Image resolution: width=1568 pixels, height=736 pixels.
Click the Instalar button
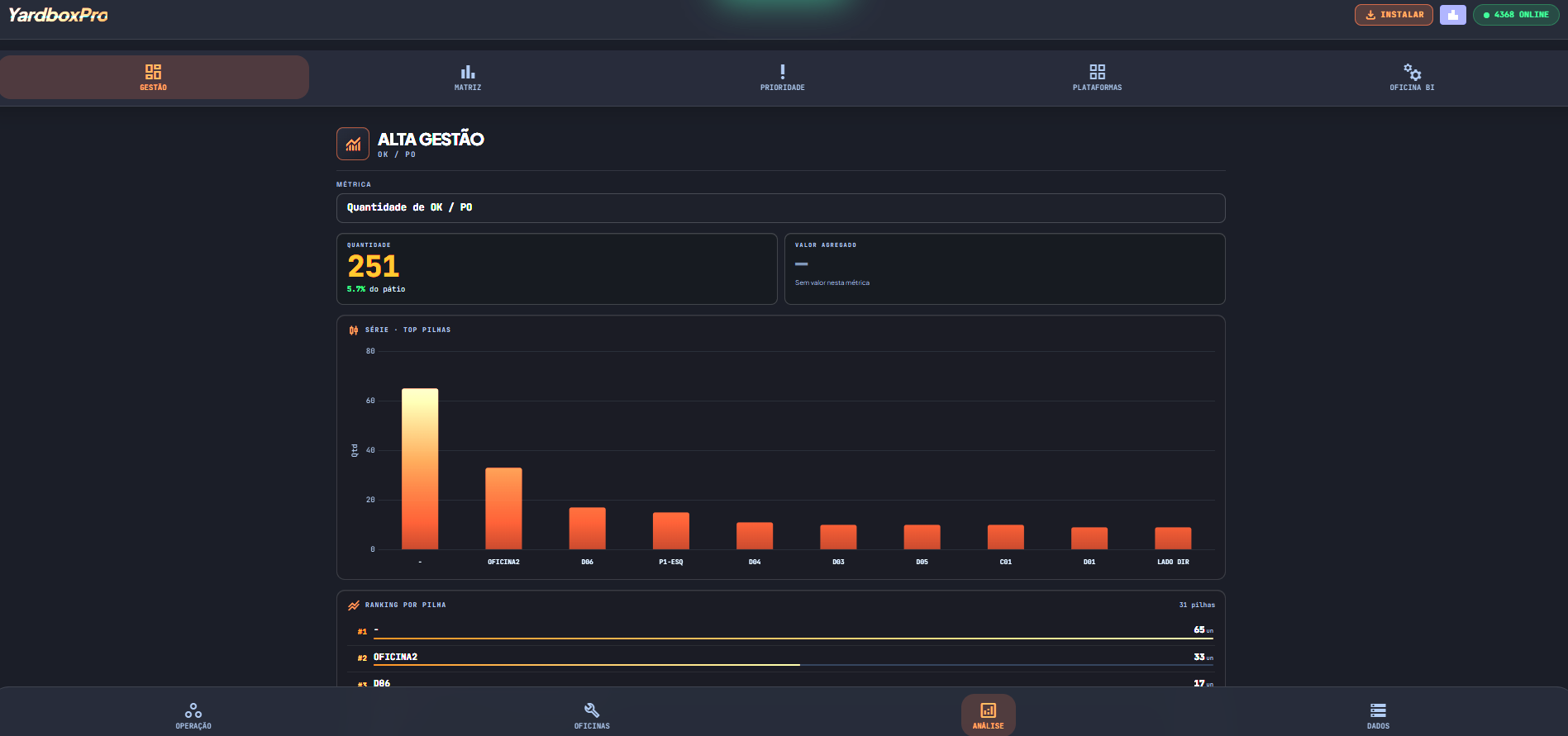click(1394, 15)
